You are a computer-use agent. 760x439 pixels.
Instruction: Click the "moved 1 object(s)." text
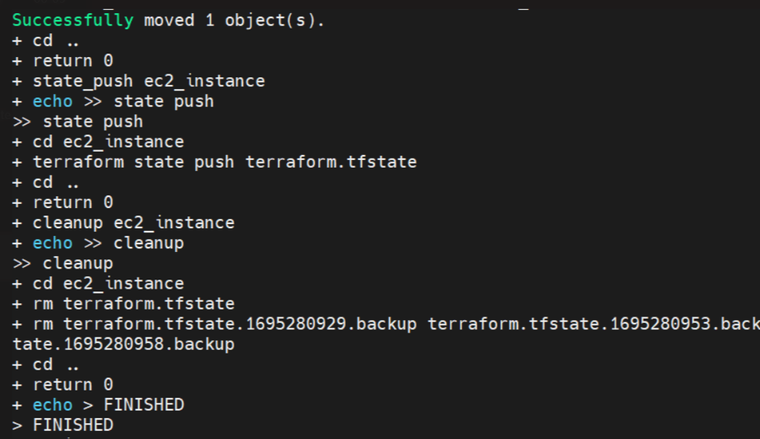coord(234,20)
